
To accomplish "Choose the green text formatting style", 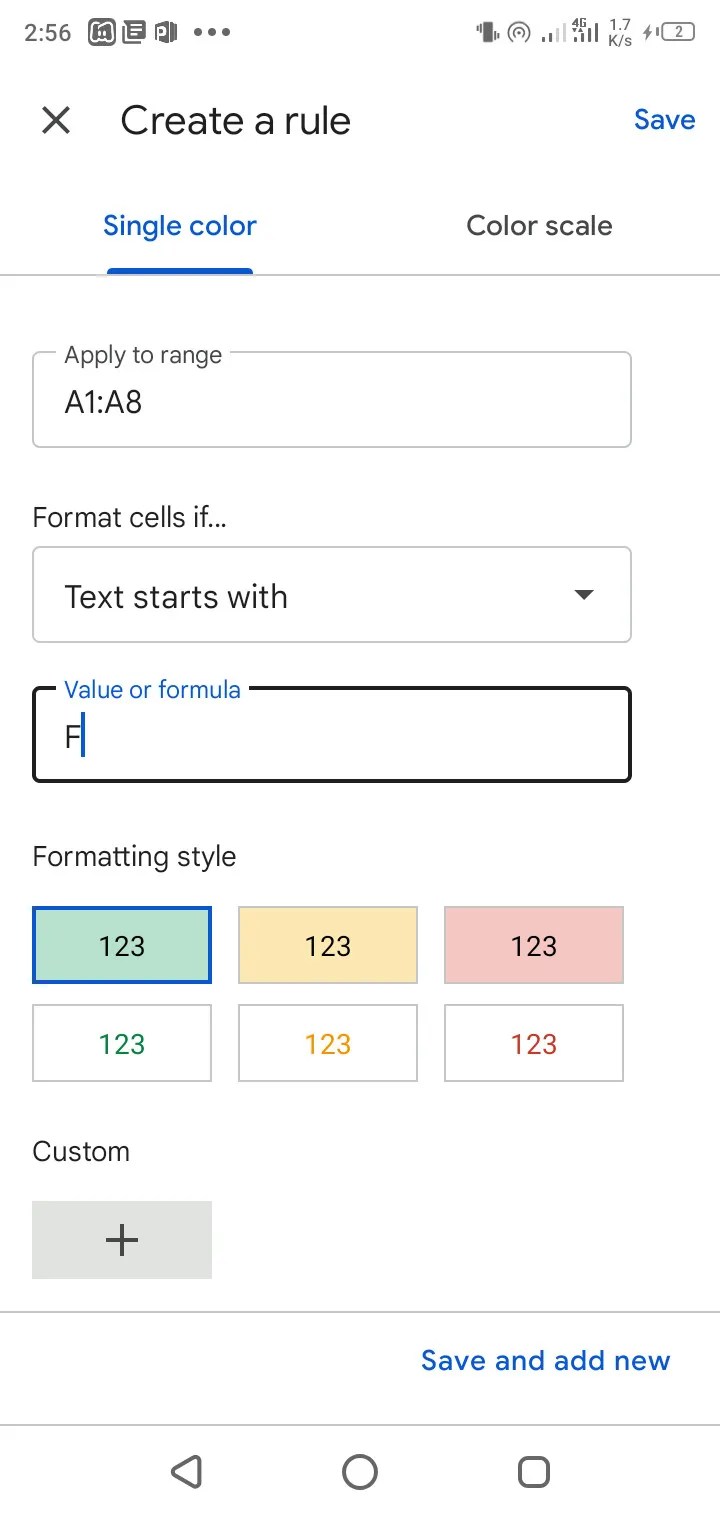I will [122, 1044].
